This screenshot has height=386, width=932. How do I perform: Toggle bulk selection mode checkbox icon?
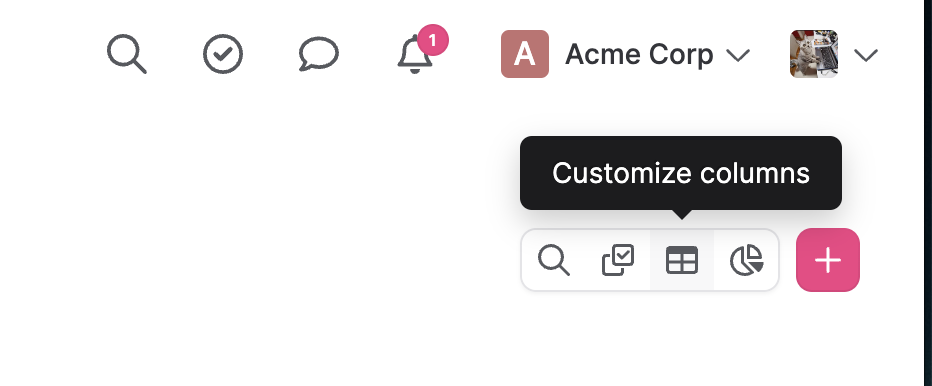coord(618,261)
